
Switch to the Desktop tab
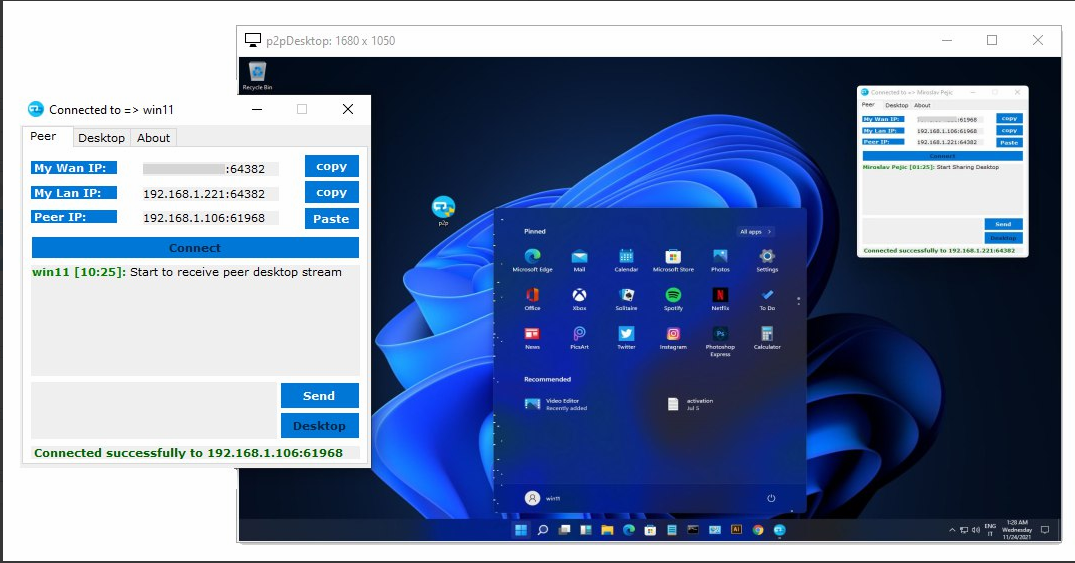pyautogui.click(x=101, y=138)
